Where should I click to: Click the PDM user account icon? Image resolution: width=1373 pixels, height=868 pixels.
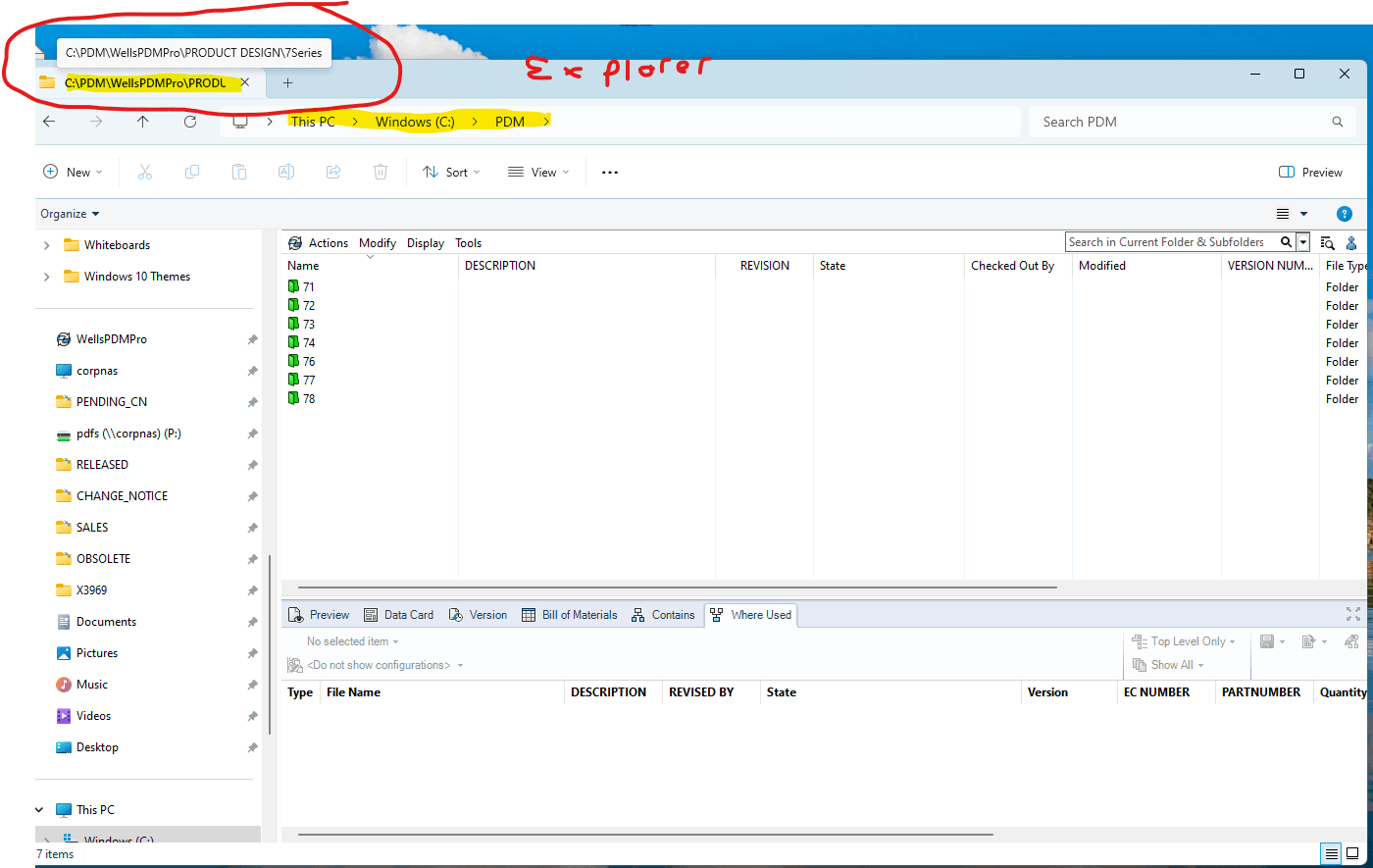click(x=1350, y=242)
